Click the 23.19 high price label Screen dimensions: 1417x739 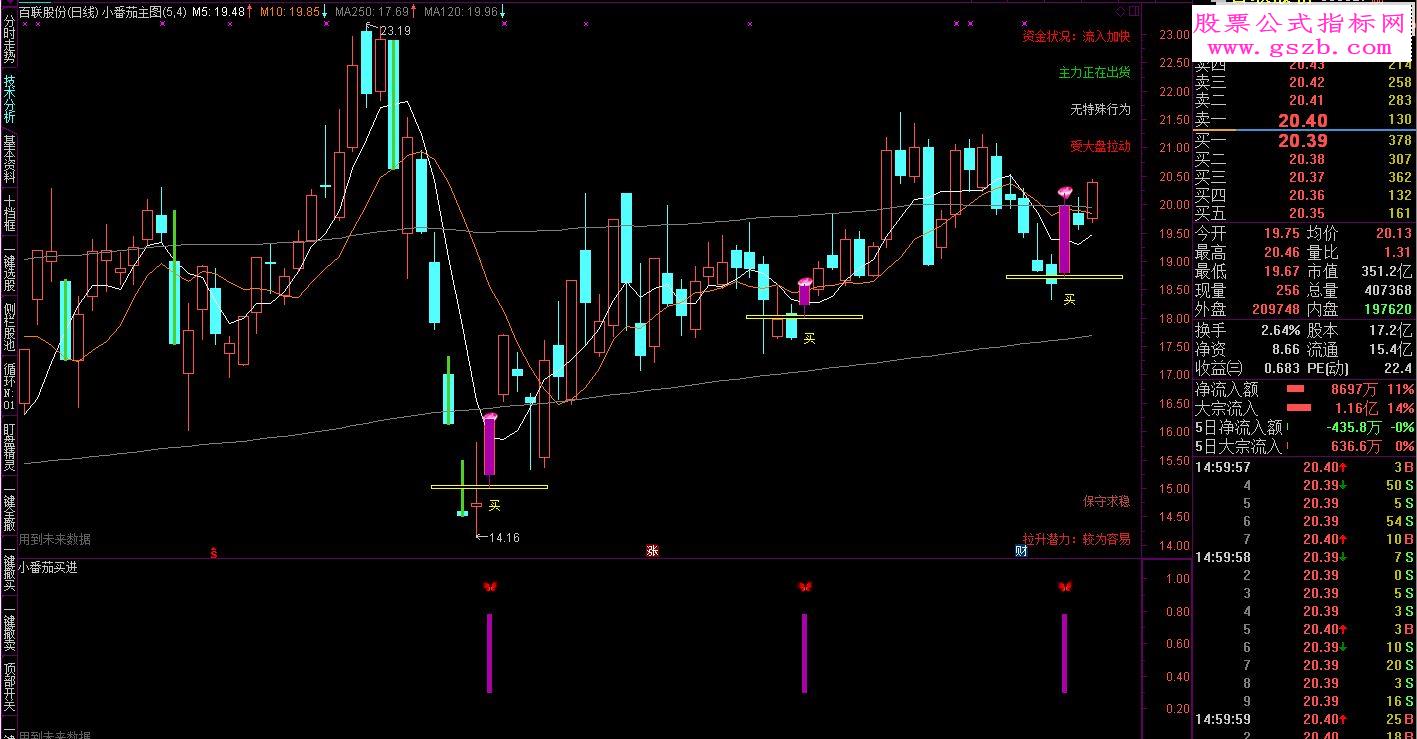pos(395,31)
